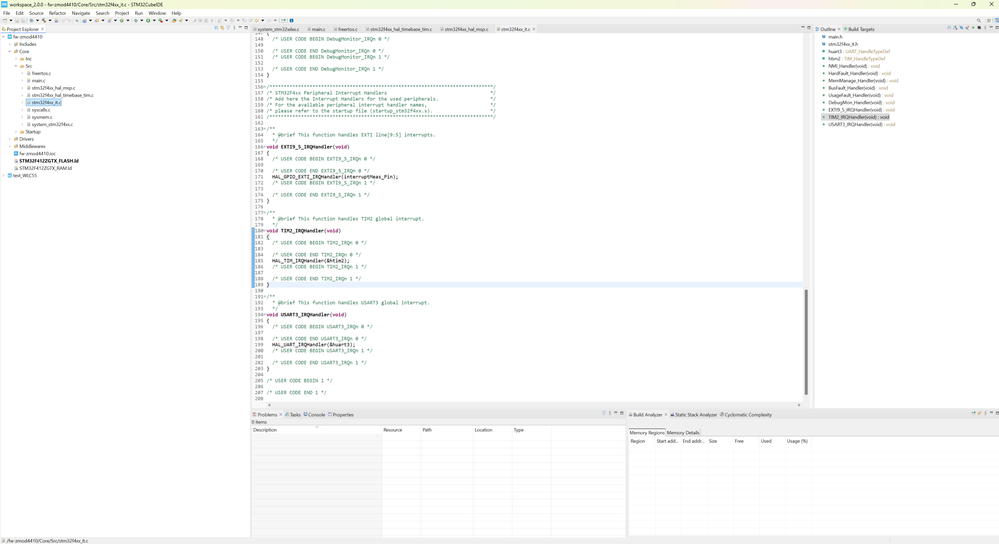Collapse the Src folder

[16, 66]
